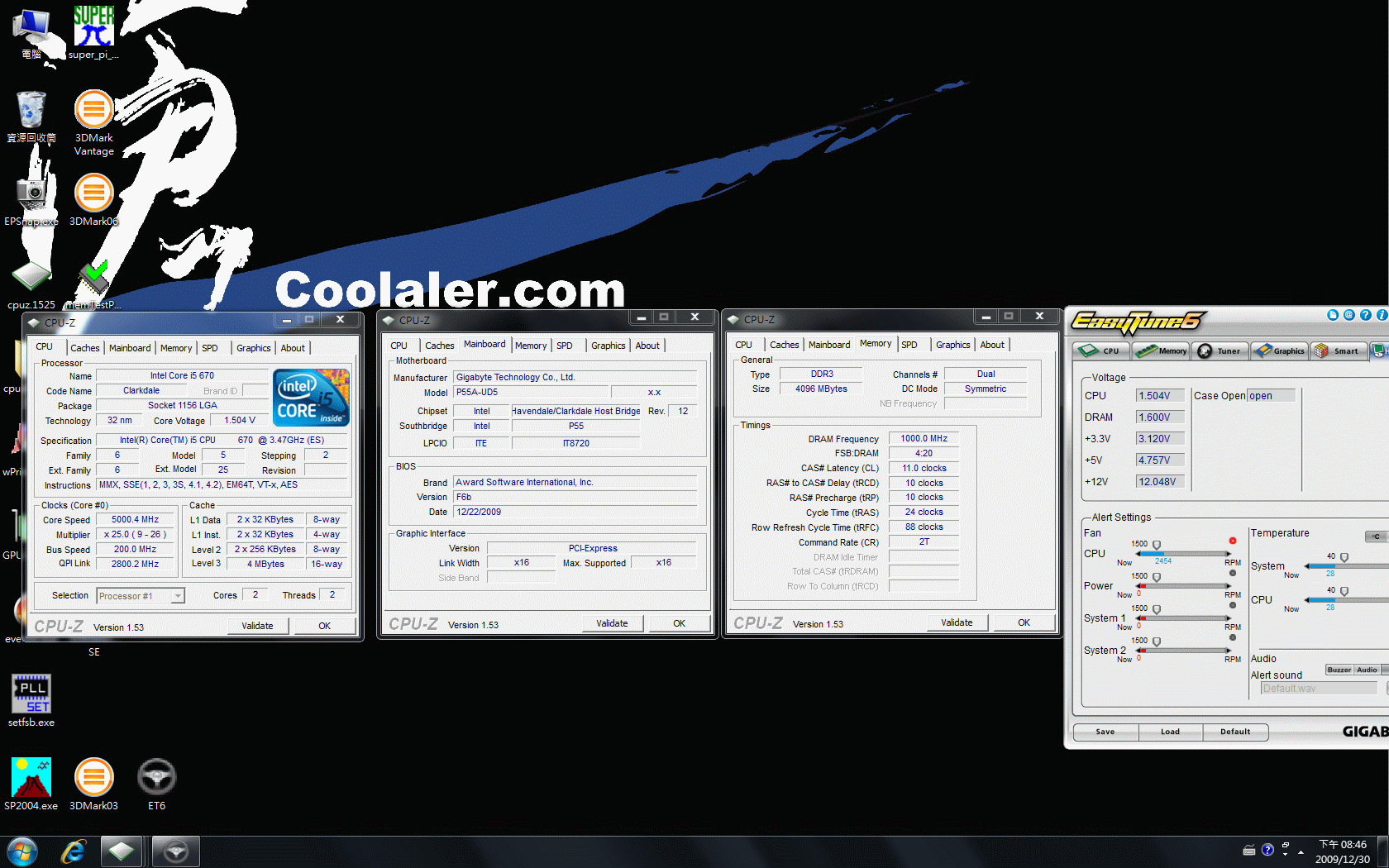Click the Multiplier value x 25.0
The width and height of the screenshot is (1389, 868).
point(136,535)
